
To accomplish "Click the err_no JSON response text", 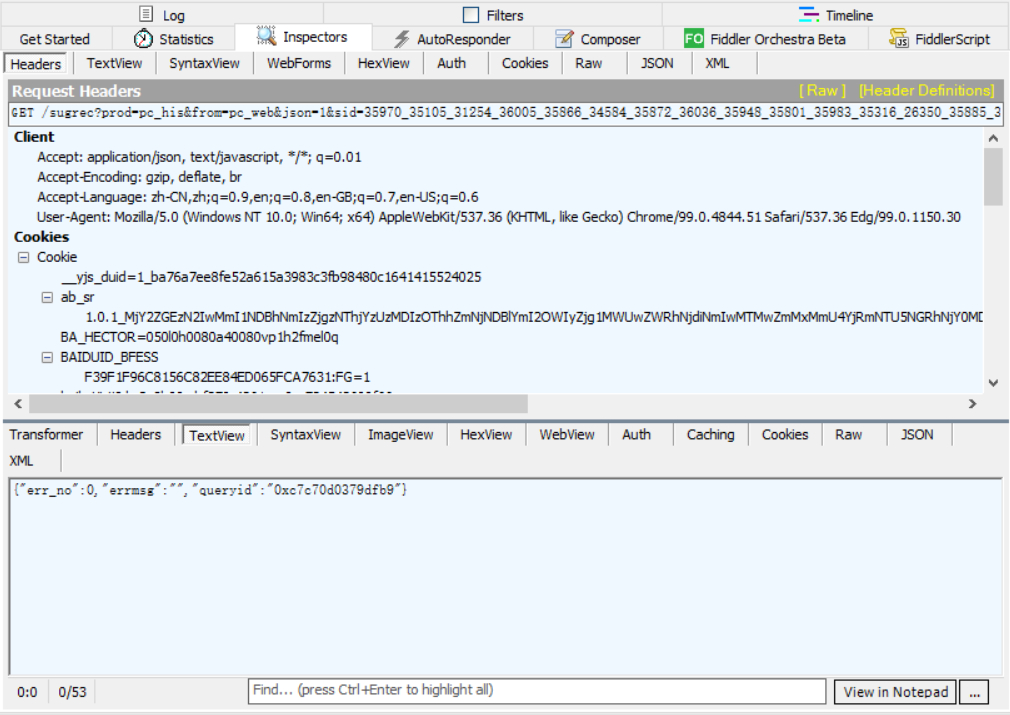I will coord(210,490).
